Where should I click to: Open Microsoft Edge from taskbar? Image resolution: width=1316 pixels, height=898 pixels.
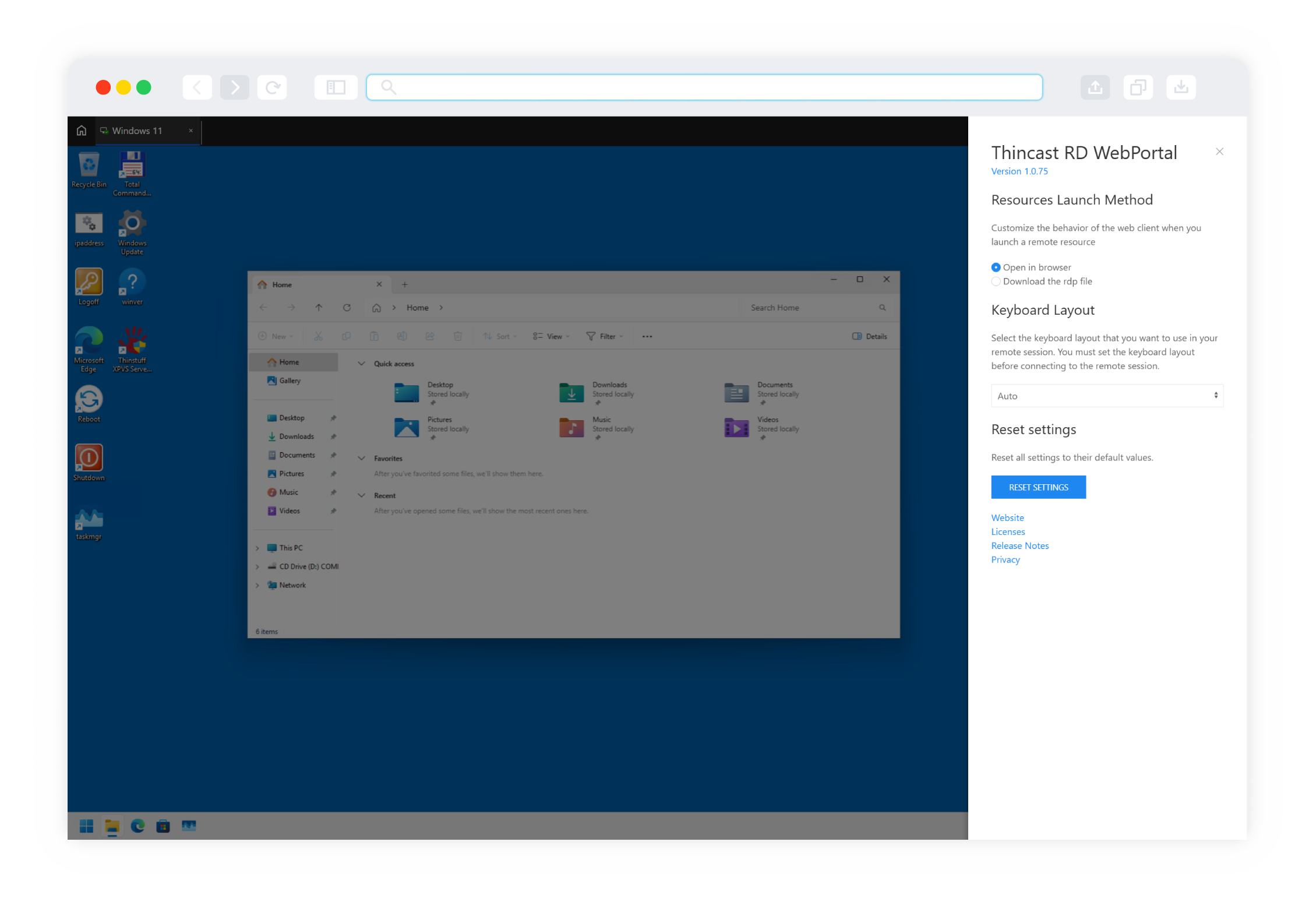click(x=137, y=826)
